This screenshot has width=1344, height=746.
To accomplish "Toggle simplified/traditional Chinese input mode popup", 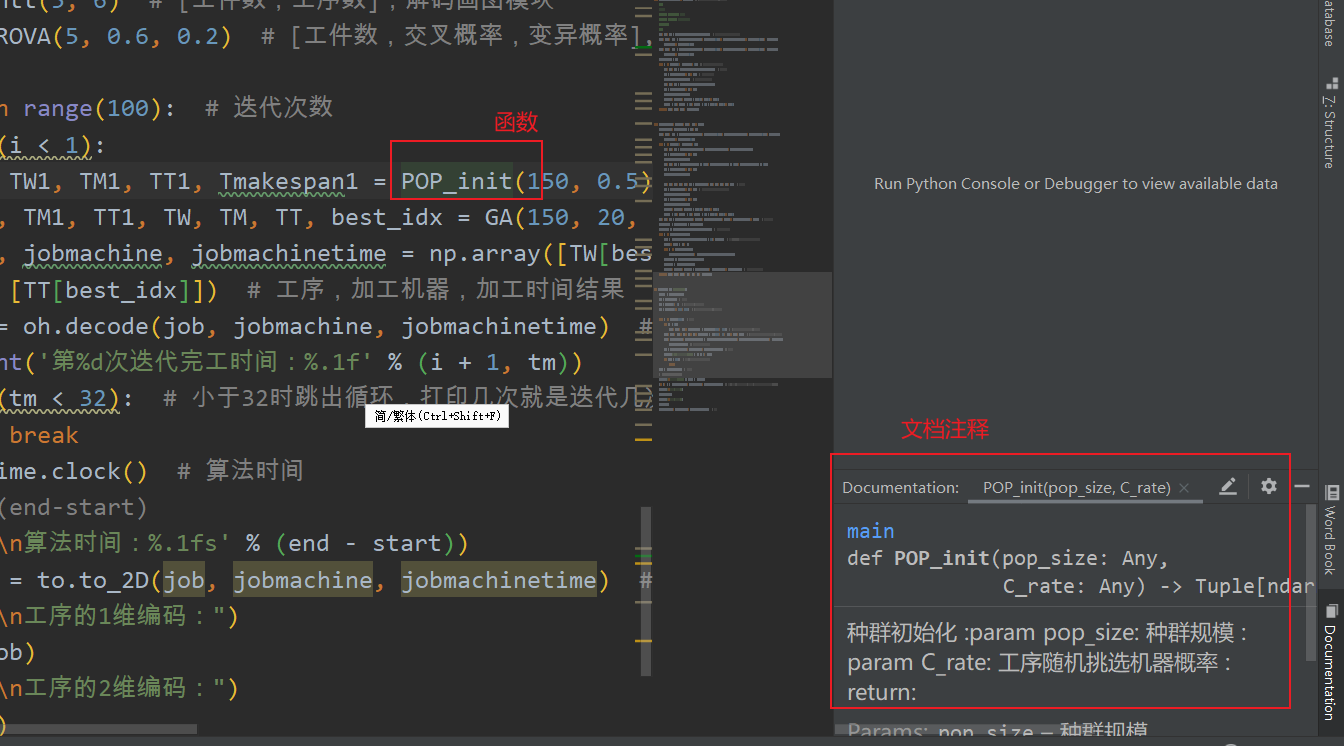I will tap(437, 414).
